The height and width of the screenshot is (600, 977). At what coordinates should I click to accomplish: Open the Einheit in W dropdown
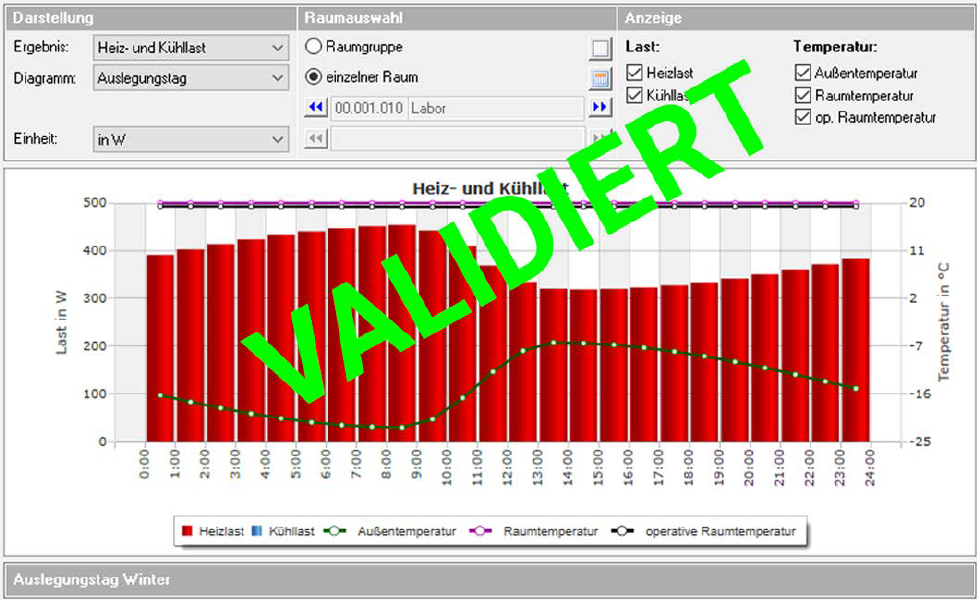coord(191,140)
